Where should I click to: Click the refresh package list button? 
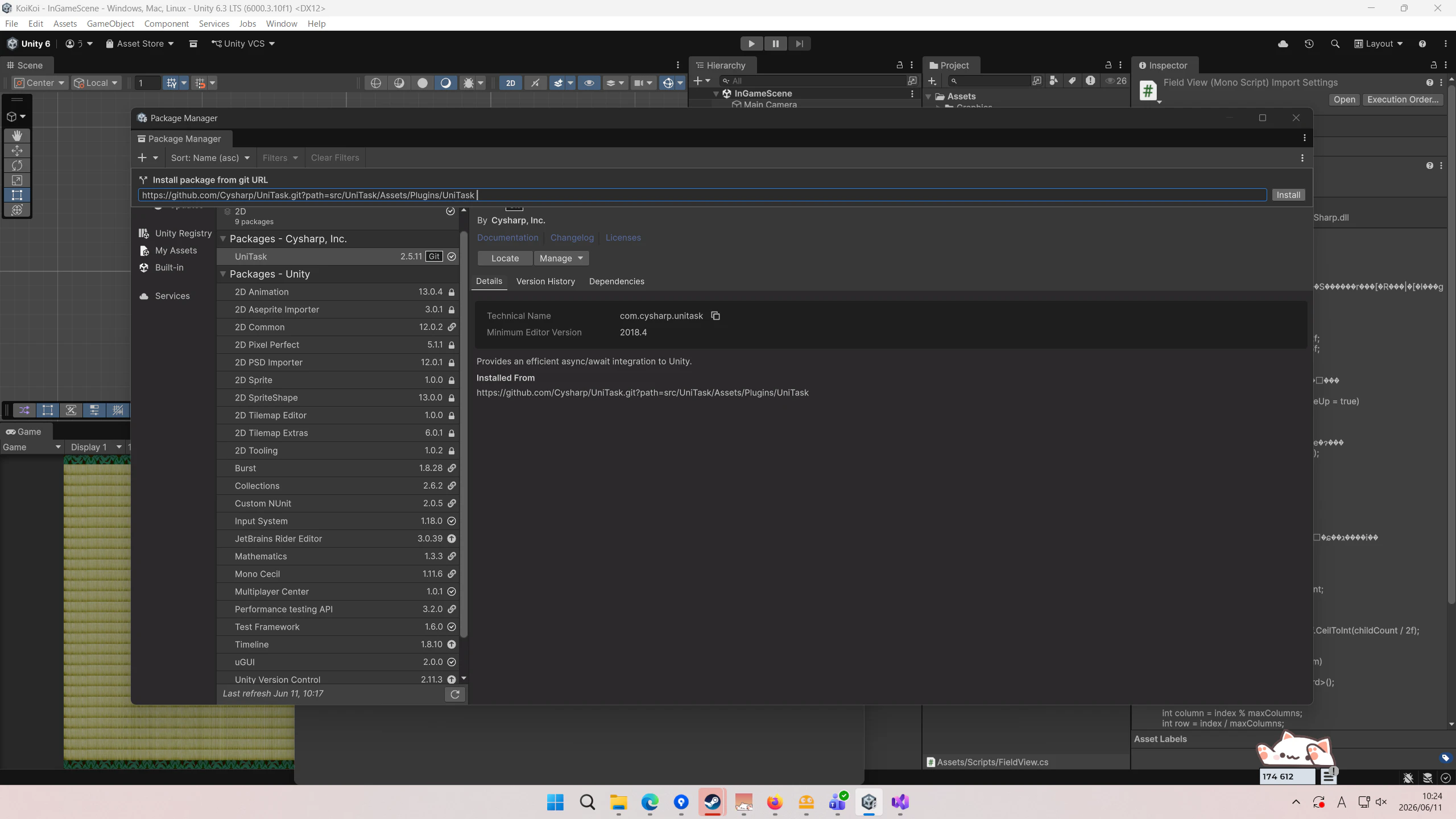(455, 694)
